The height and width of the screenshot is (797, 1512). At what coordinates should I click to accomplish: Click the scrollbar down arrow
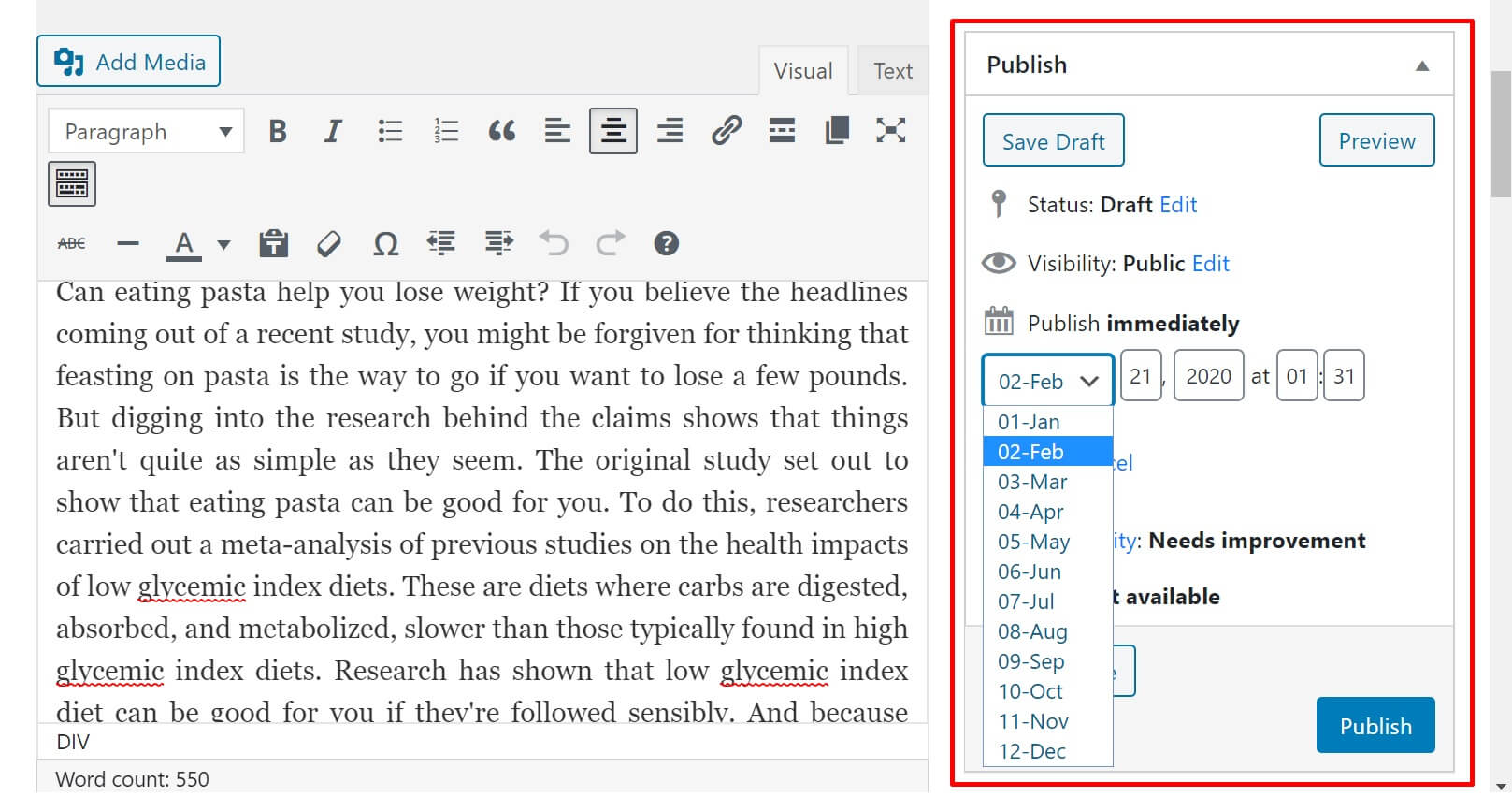coord(1501,787)
